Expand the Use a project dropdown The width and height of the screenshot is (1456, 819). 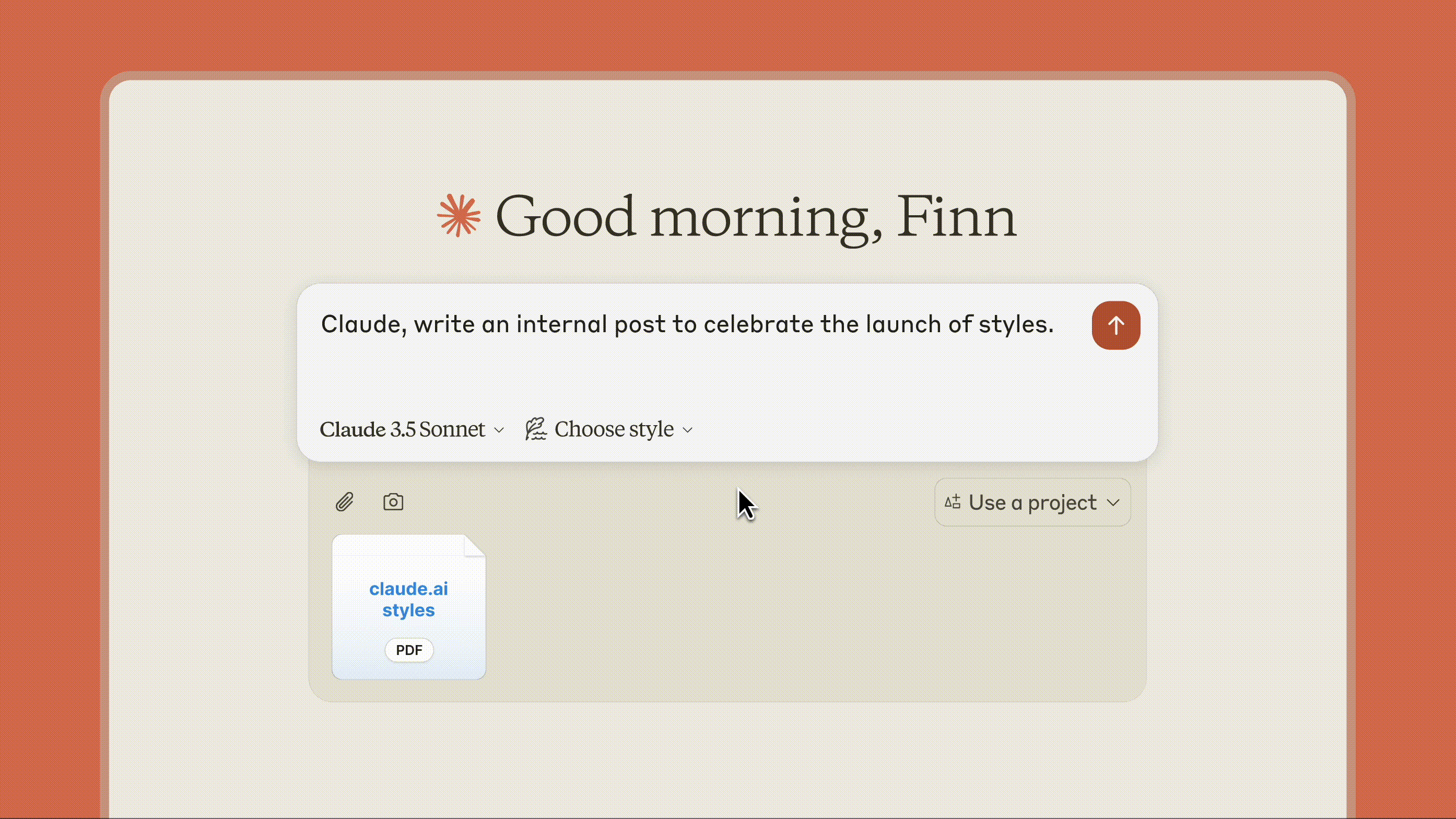click(1032, 502)
